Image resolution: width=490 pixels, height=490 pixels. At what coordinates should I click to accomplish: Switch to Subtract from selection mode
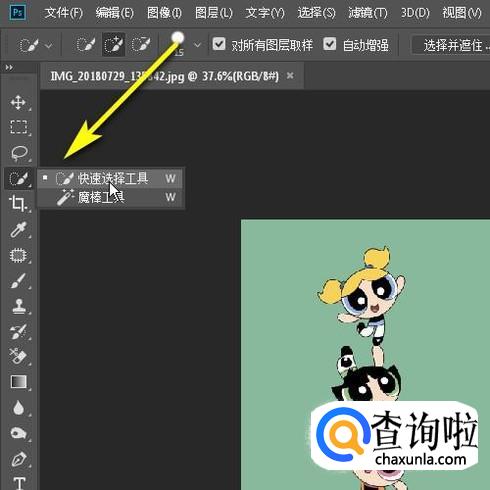[140, 45]
